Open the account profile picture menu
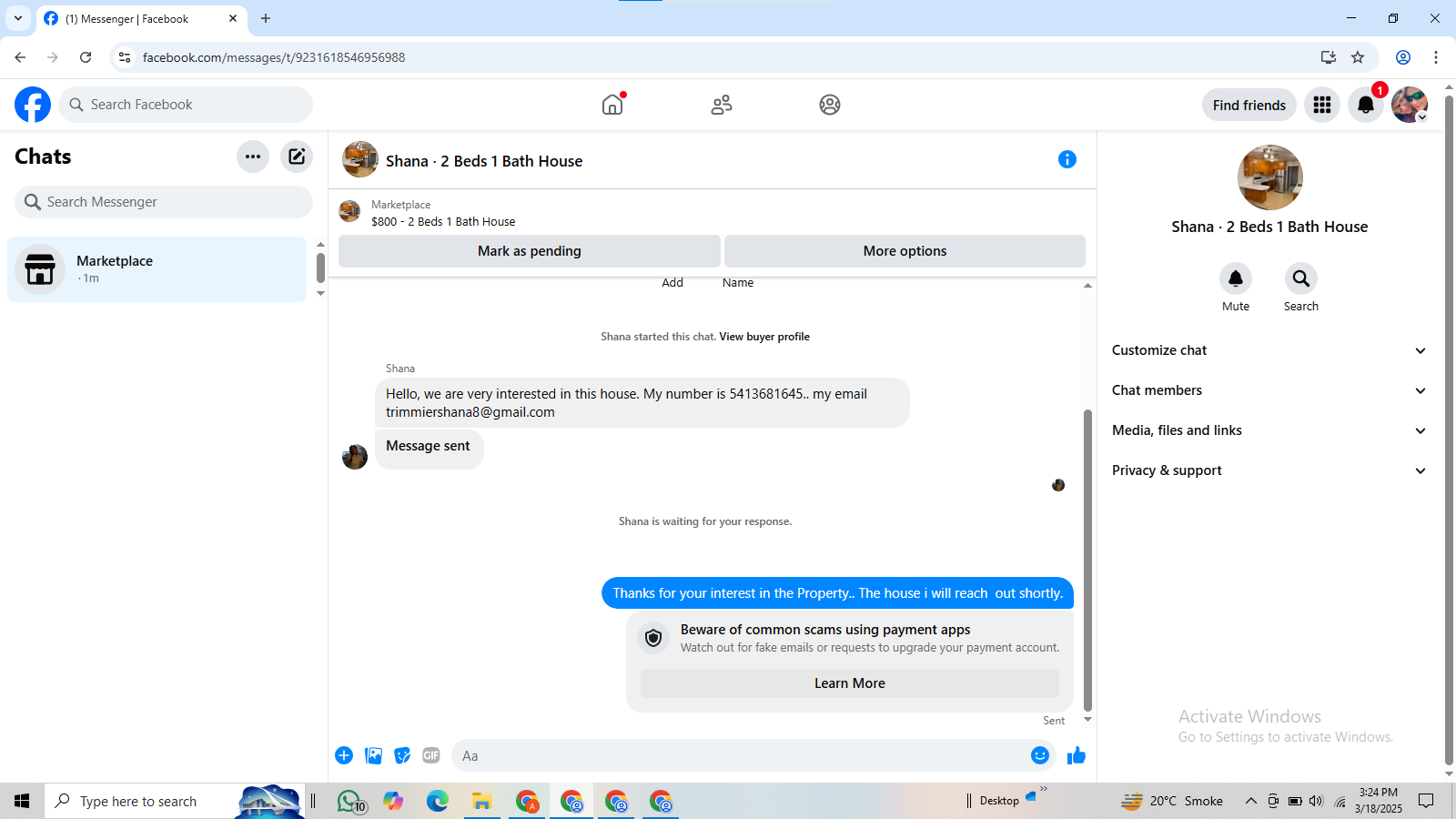The image size is (1456, 819). (x=1410, y=105)
